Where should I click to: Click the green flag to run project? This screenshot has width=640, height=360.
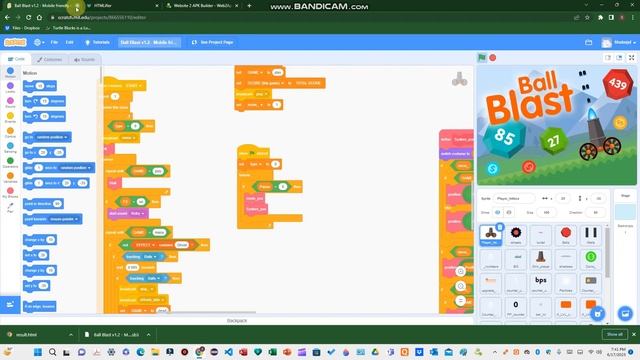[482, 58]
